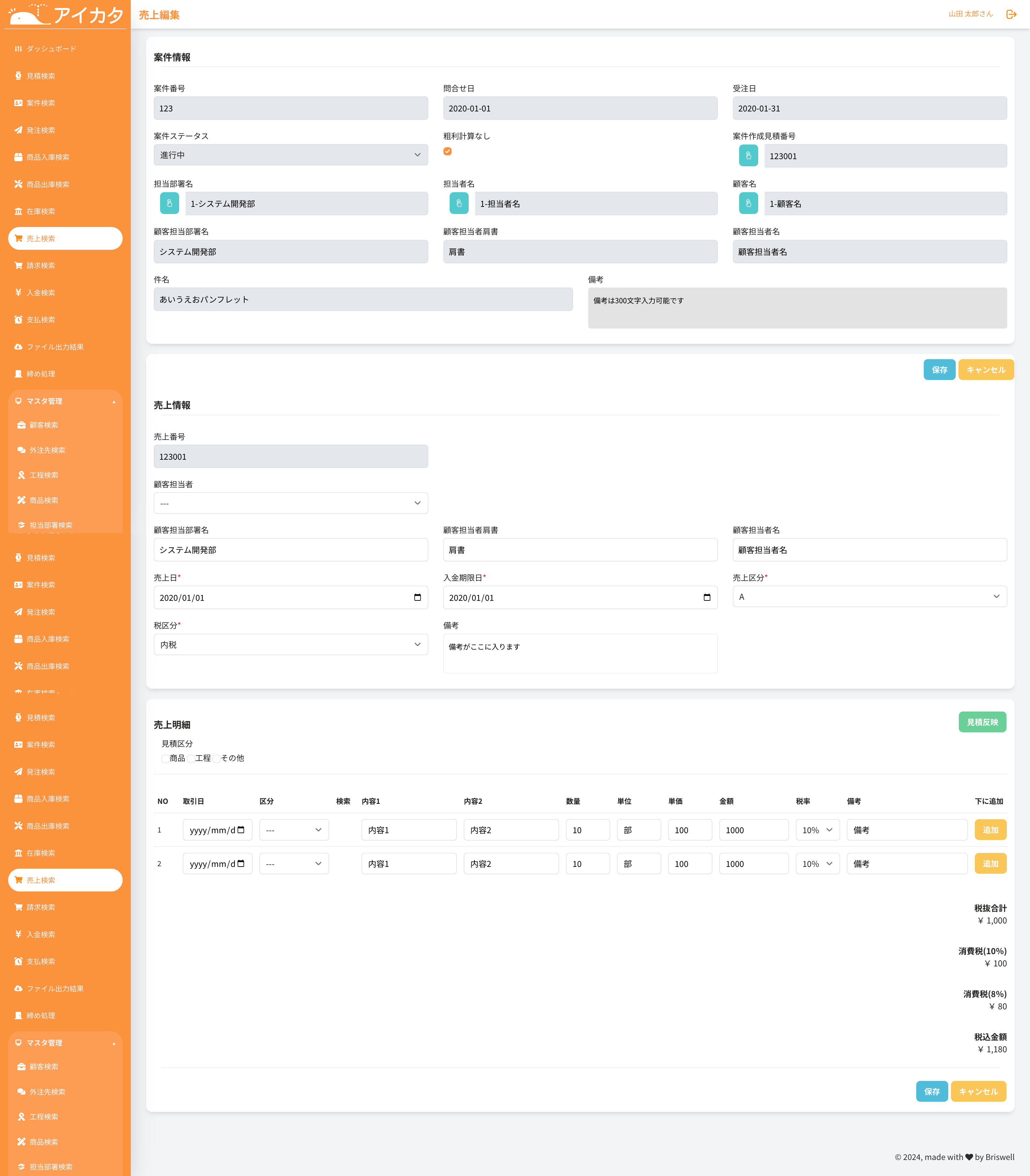Click icon of topmost 発注検索 sidebar entry

[18, 130]
